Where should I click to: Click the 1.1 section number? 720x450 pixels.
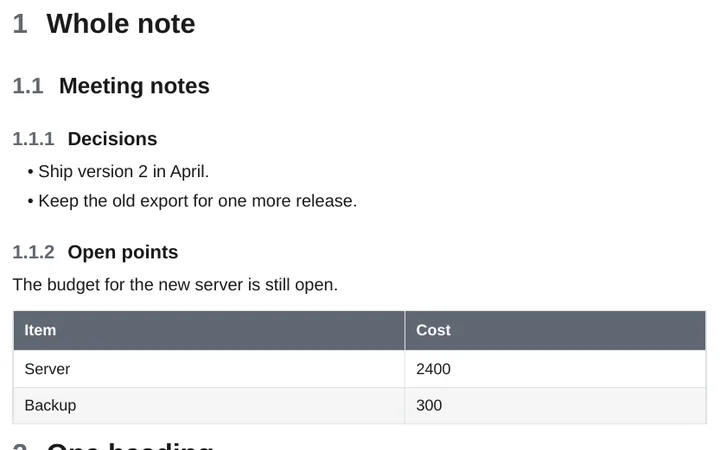tap(28, 86)
